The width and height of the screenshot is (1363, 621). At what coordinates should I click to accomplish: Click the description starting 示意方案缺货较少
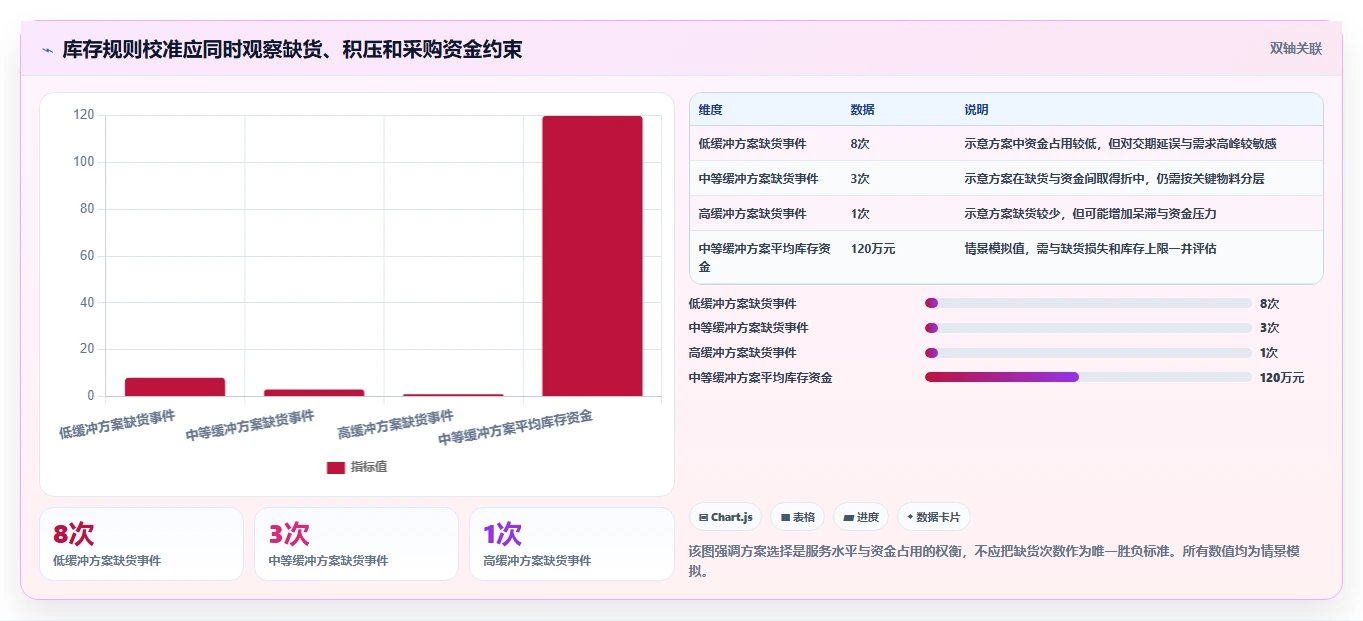[x=1090, y=213]
